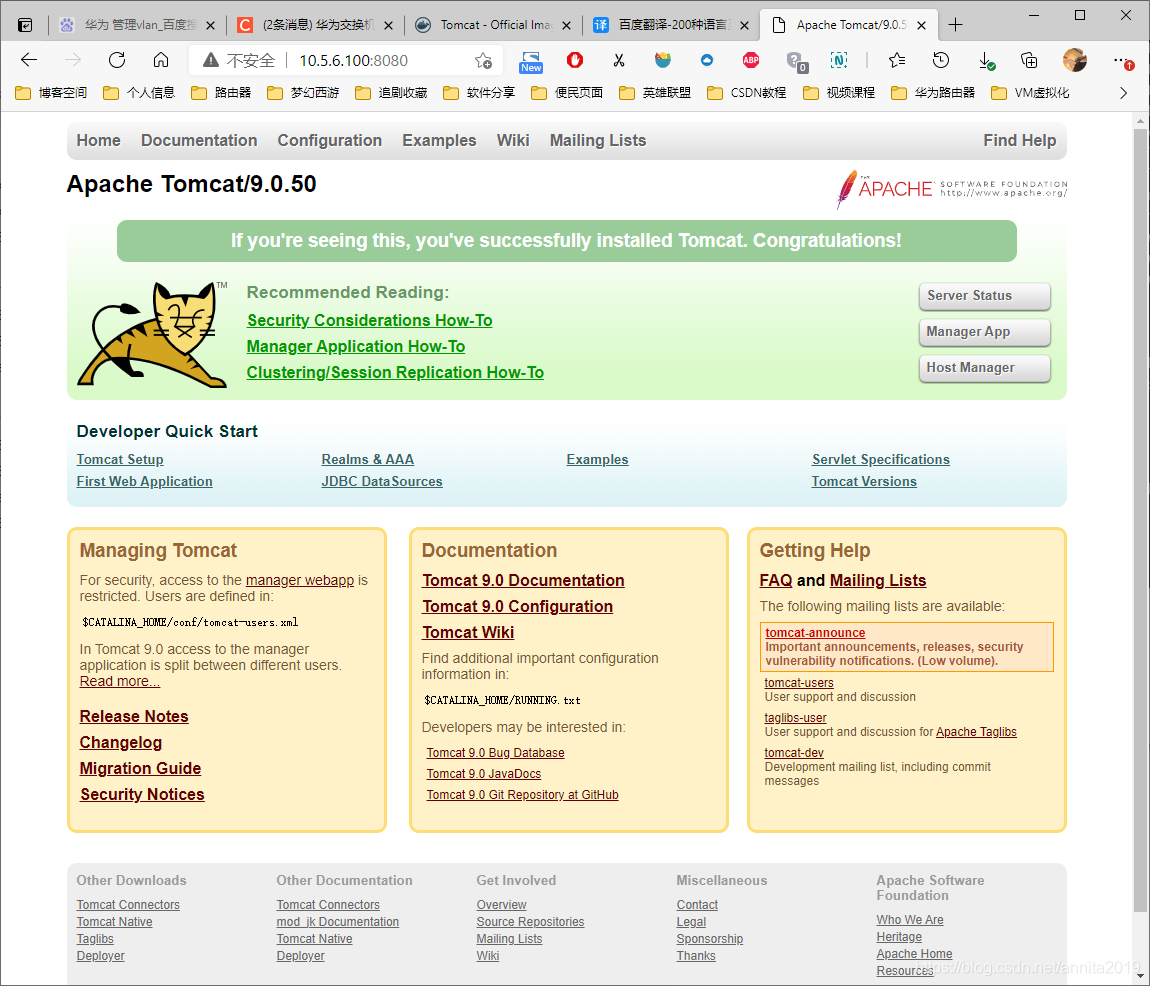Open the Tomcat Setup link
1150x986 pixels.
point(120,459)
